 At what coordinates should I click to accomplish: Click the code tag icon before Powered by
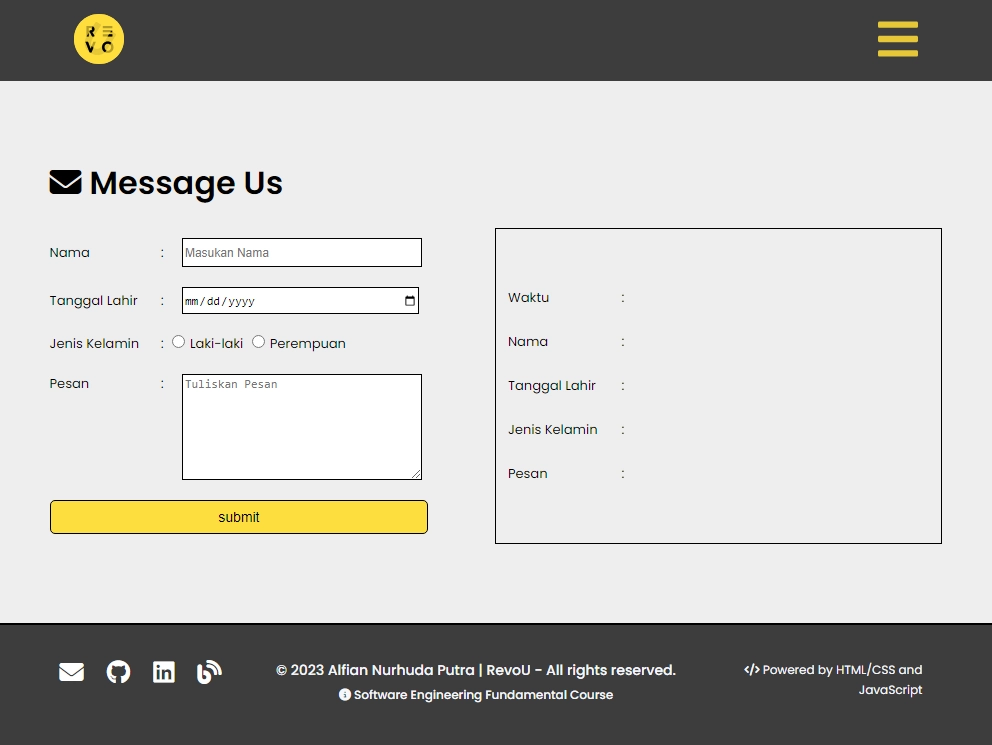pyautogui.click(x=752, y=670)
